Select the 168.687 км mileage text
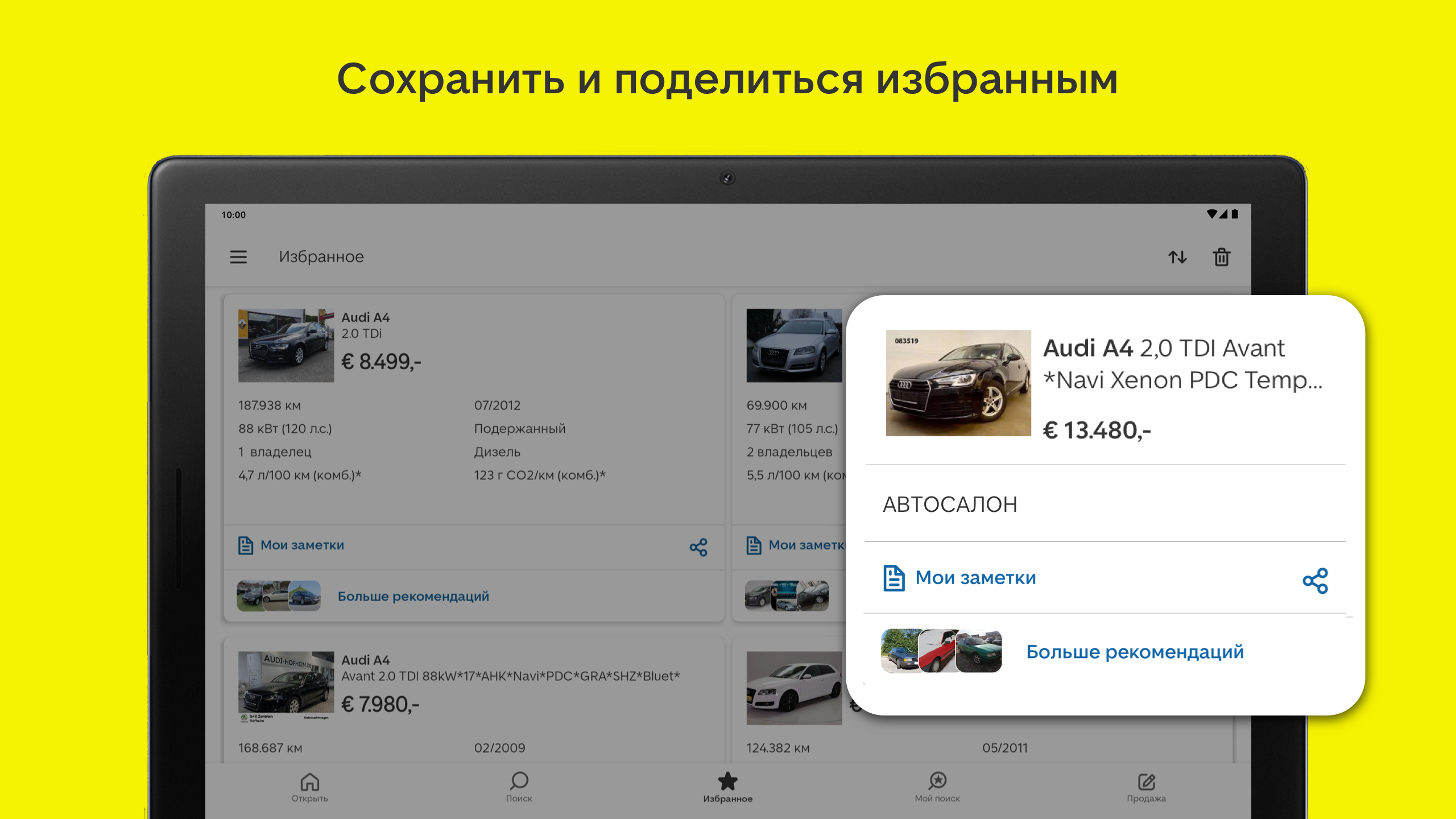The height and width of the screenshot is (819, 1456). pos(270,748)
